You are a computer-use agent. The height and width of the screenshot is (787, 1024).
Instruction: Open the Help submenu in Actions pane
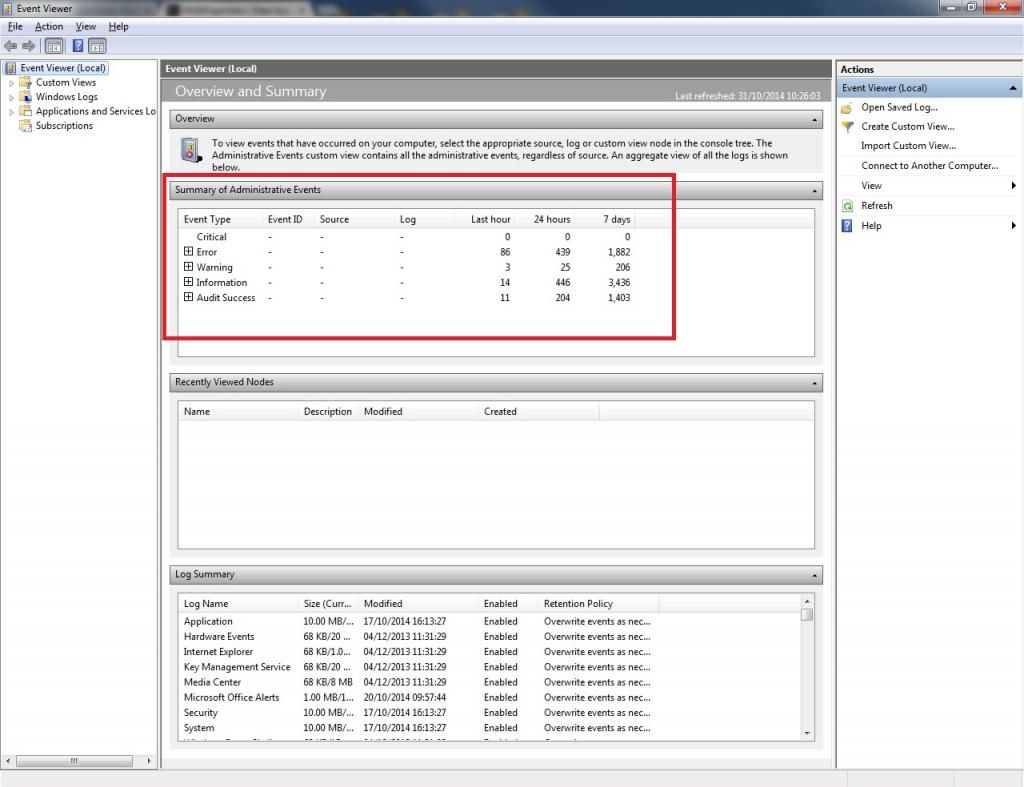point(931,225)
